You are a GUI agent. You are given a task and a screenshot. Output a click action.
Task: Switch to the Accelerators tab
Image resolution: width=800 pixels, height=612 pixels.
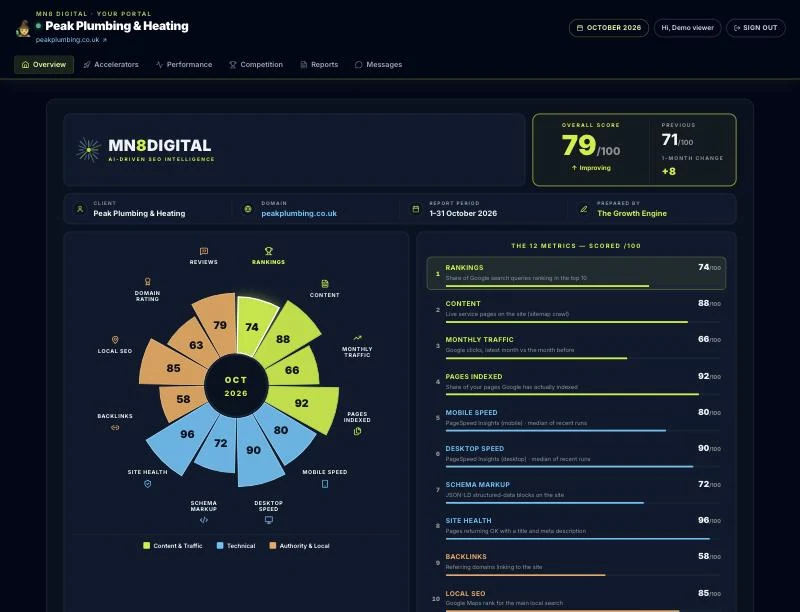111,65
